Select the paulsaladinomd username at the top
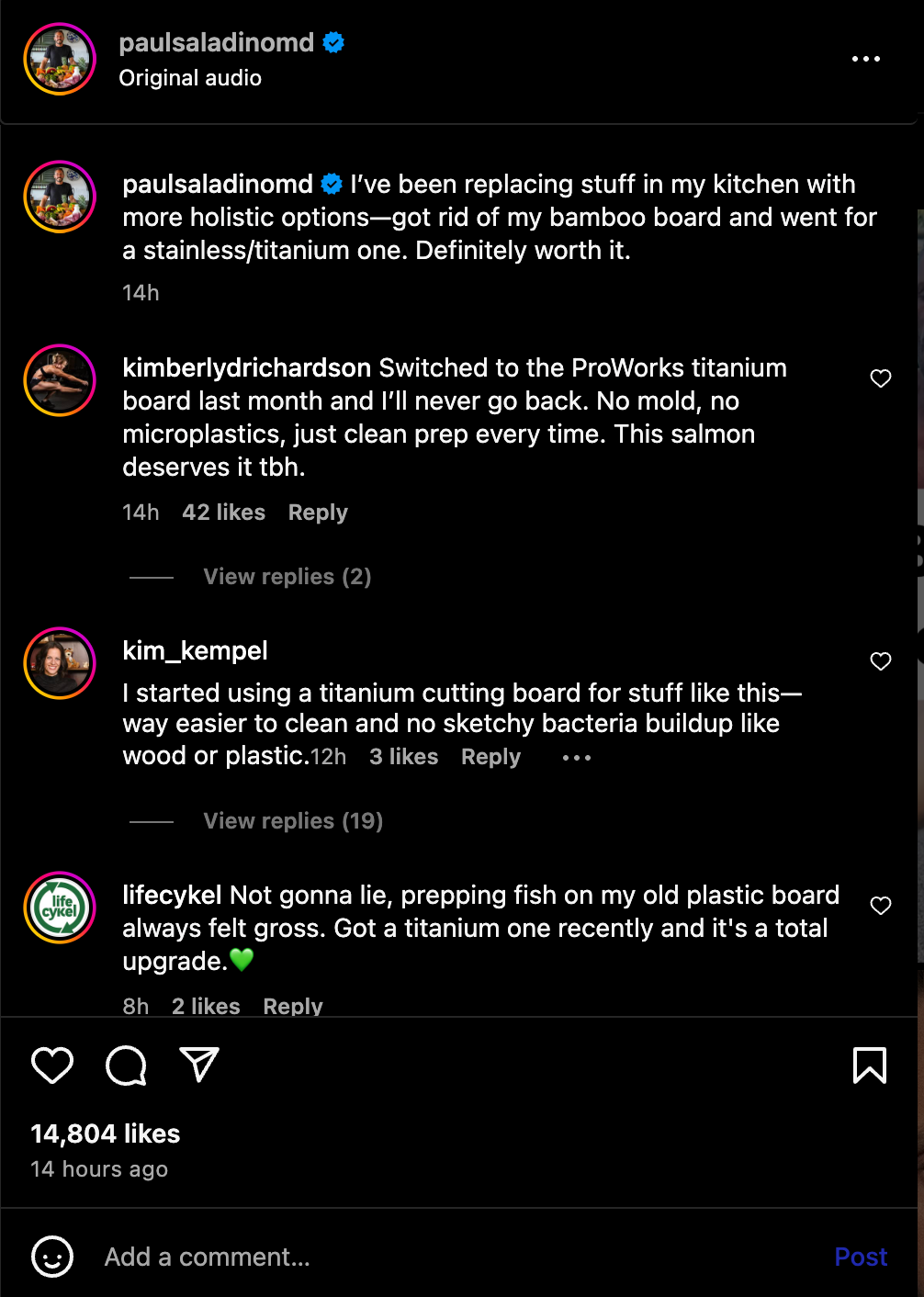Viewport: 924px width, 1297px height. tap(216, 41)
